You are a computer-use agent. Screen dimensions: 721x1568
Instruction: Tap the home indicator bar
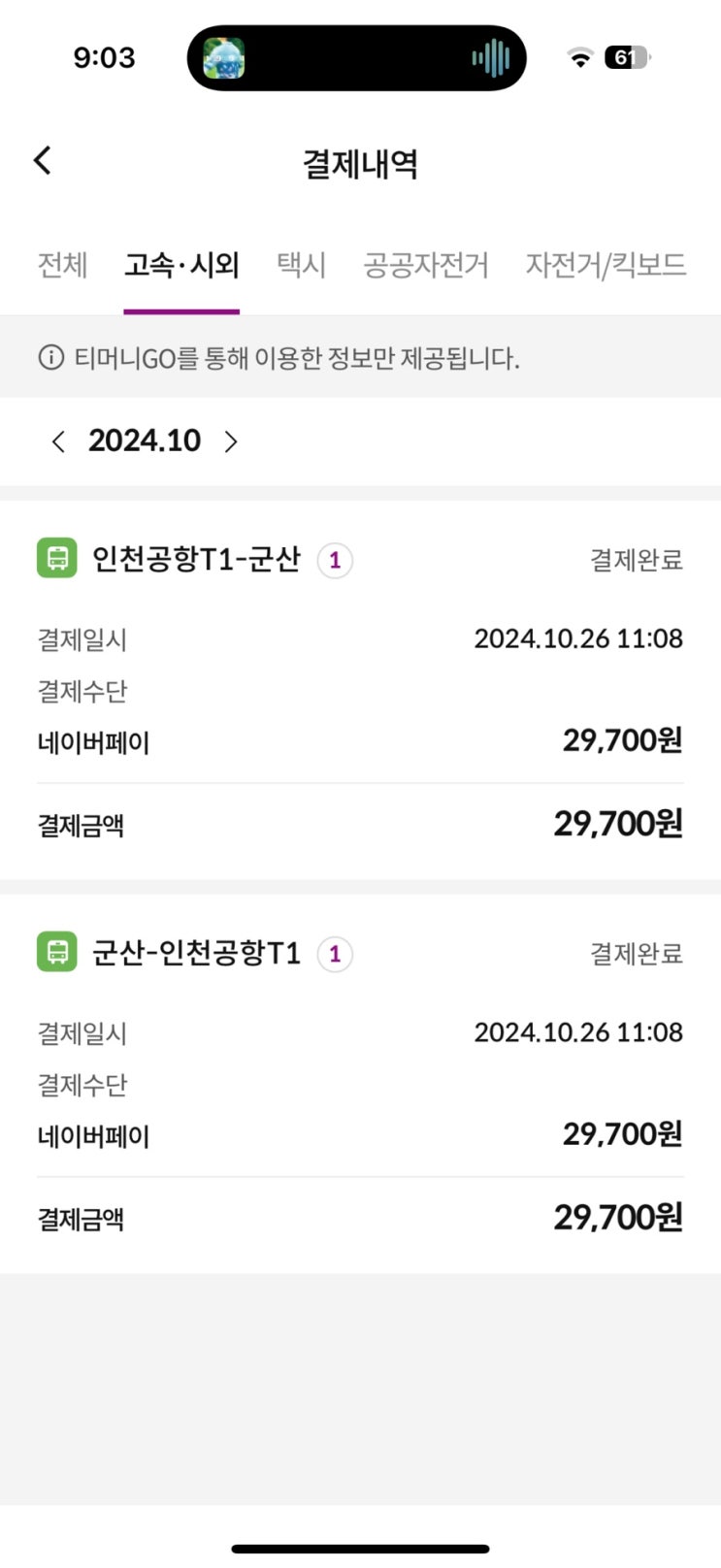(x=360, y=1549)
